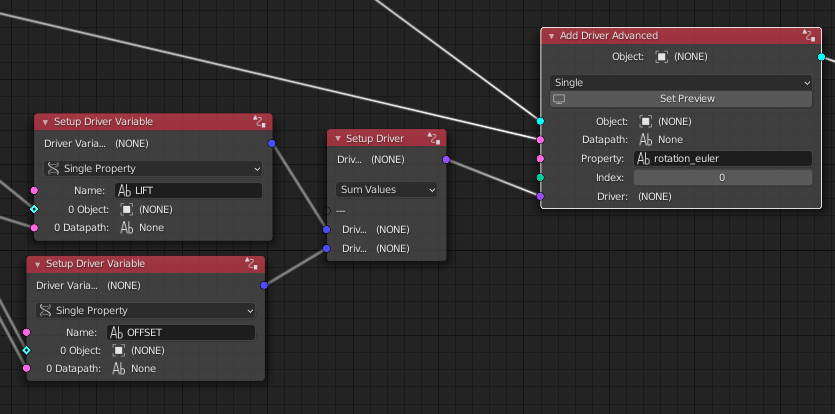The image size is (835, 414).
Task: Click node-tree icon on LIFT Setup Driver Variable header
Action: 259,121
